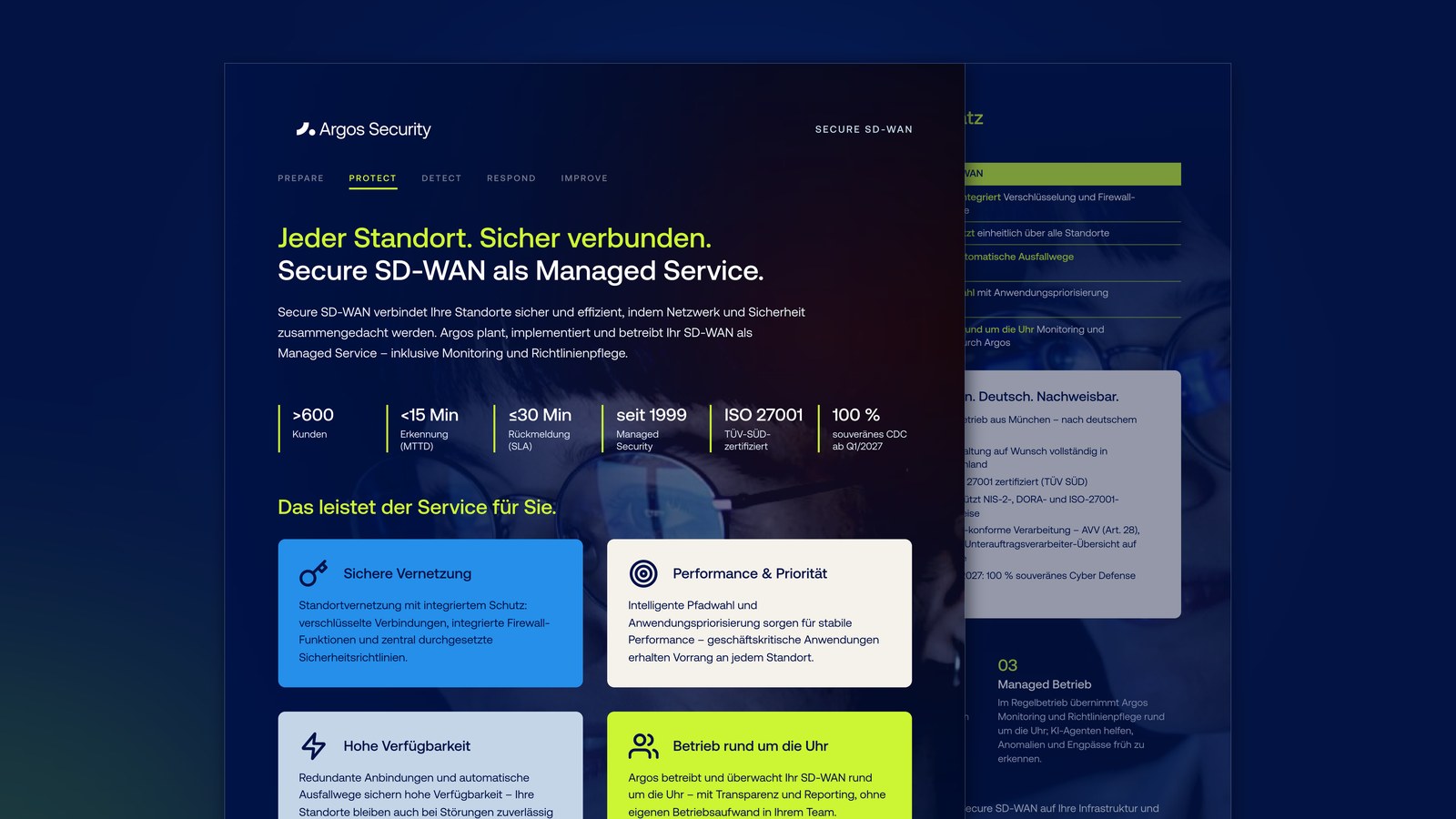Screen dimensions: 1456x819
Task: Click the target icon beside Performance & Priorität
Action: click(643, 573)
